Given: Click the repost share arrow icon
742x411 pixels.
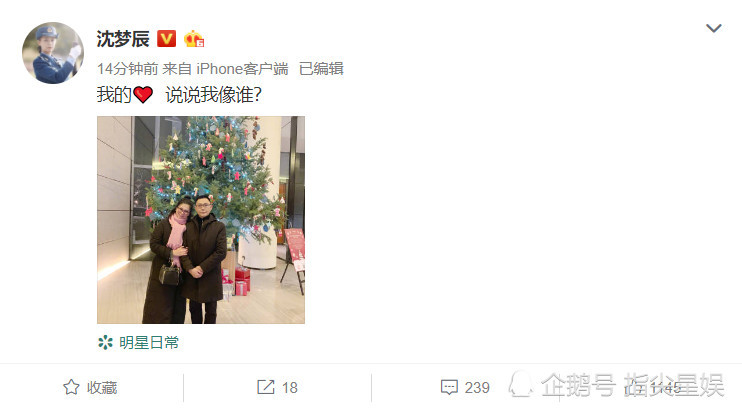Looking at the screenshot, I should pos(266,387).
